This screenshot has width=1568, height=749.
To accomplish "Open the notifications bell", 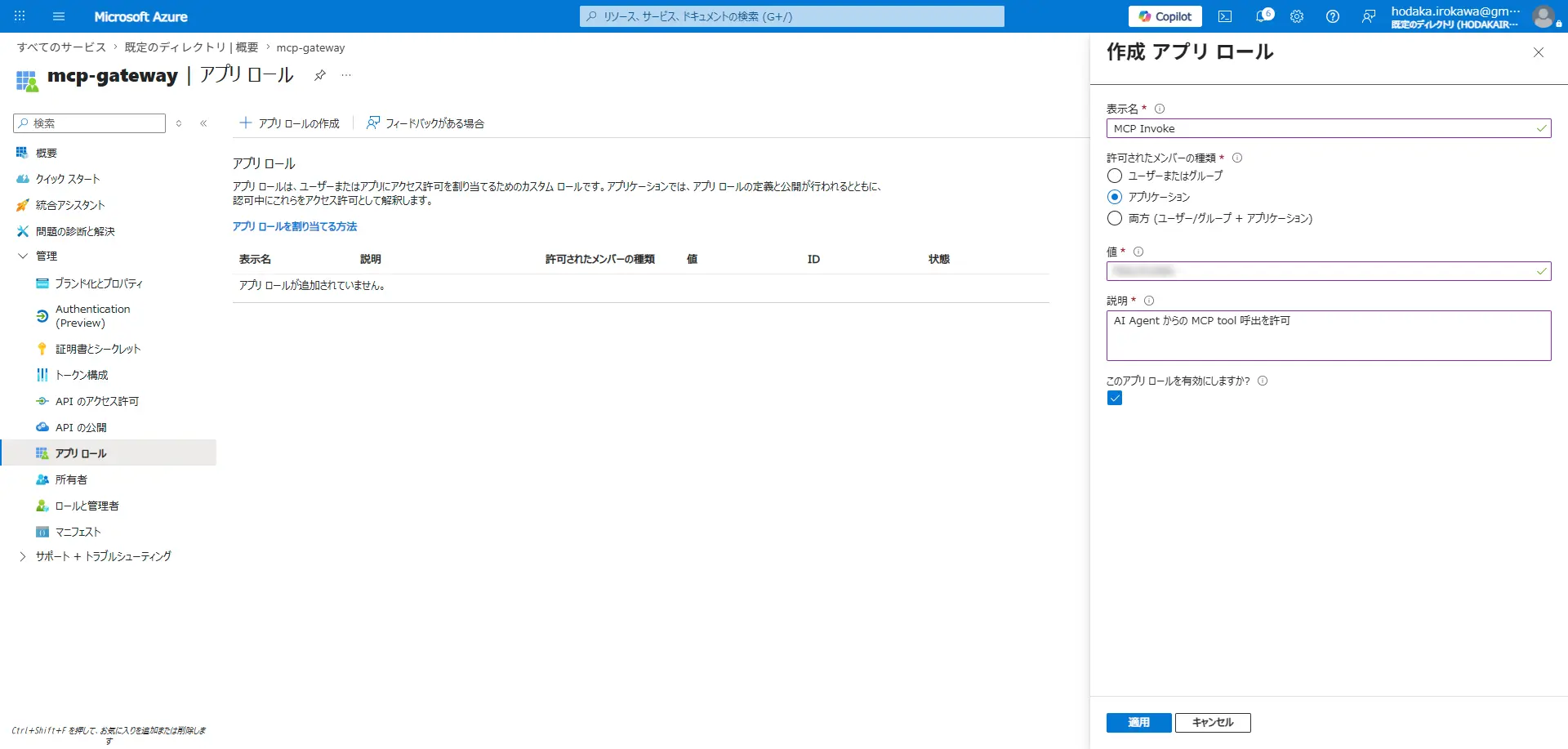I will click(1263, 16).
